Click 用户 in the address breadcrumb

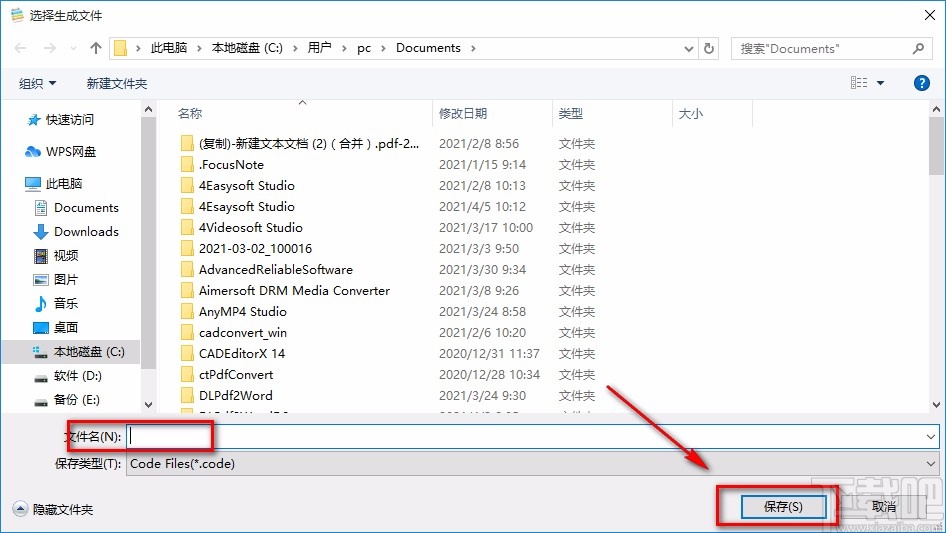[319, 48]
